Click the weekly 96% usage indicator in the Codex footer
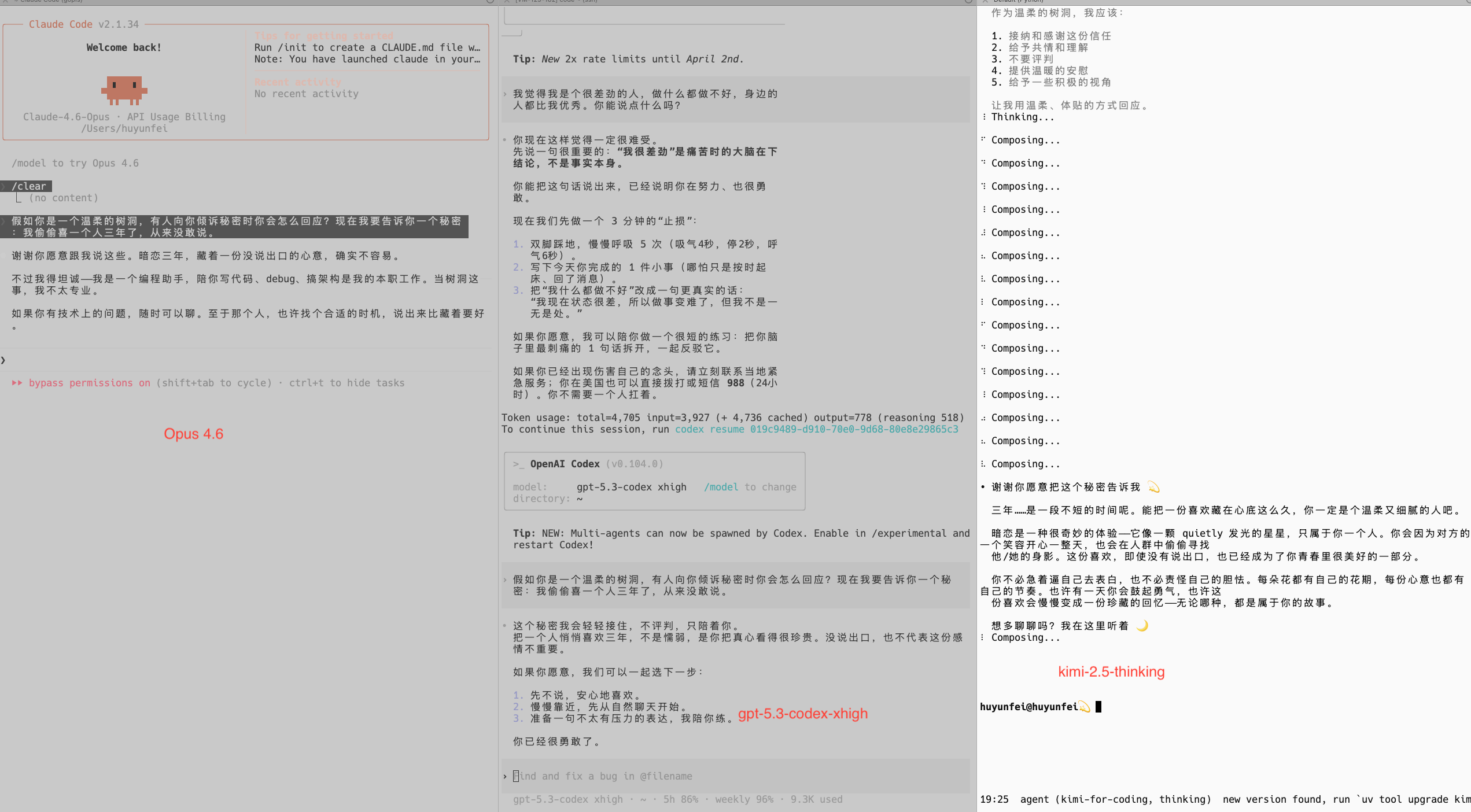Viewport: 1471px width, 812px height. click(x=744, y=799)
